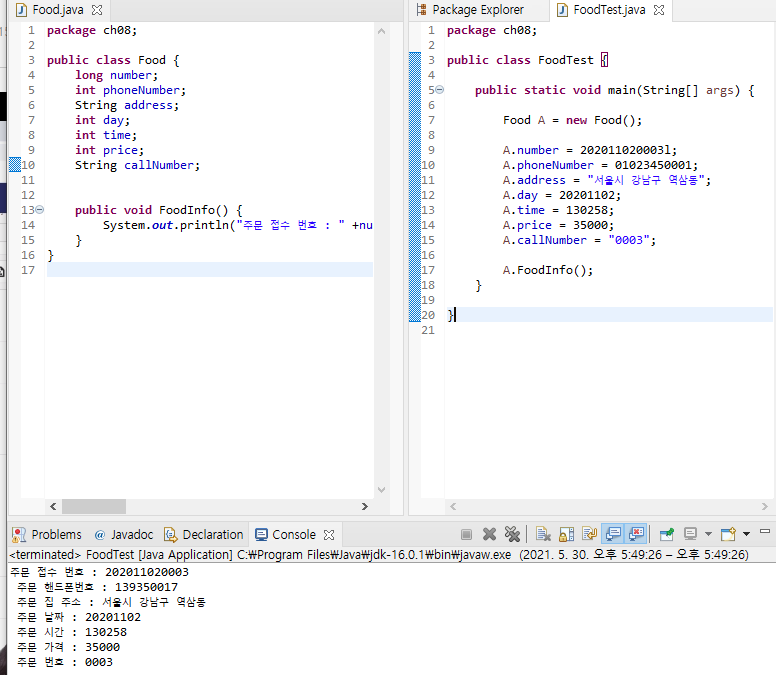Click console output '주문 가격 : 35000'
This screenshot has width=776, height=675.
(68, 647)
